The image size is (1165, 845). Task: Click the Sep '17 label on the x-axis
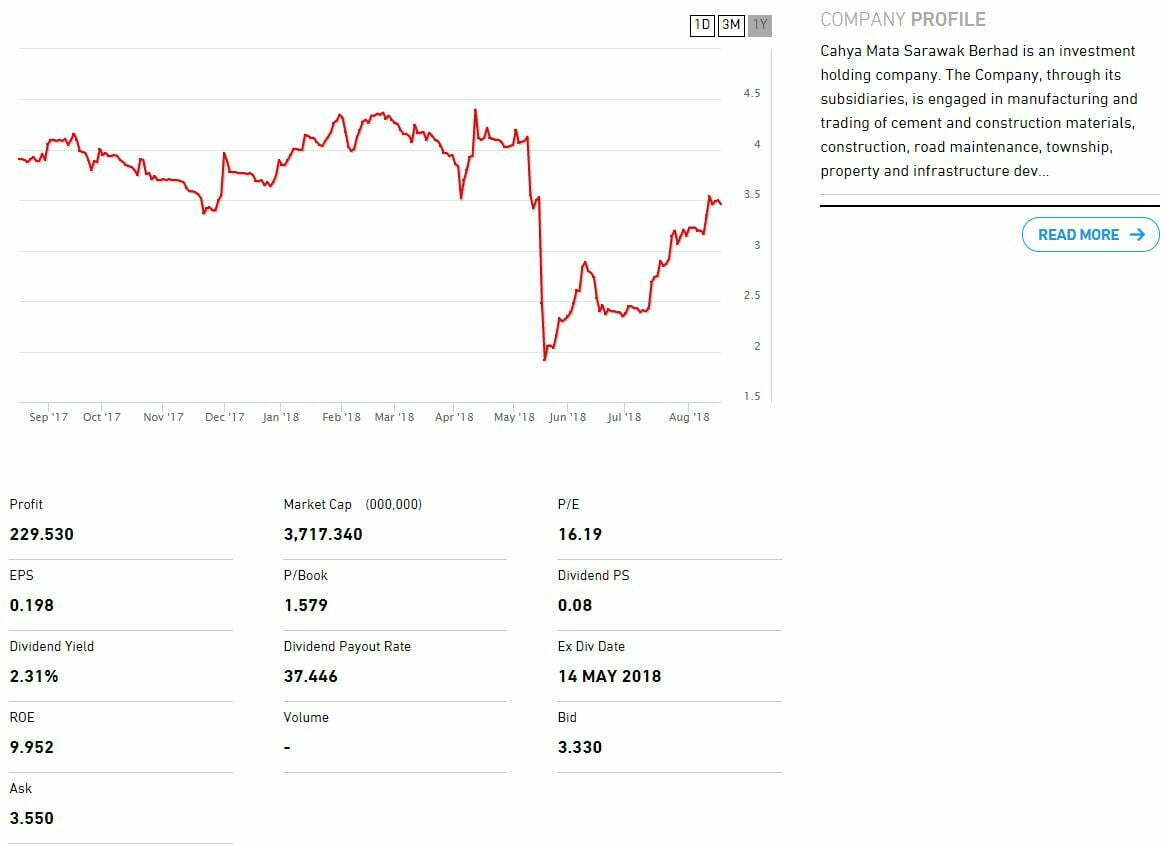48,417
